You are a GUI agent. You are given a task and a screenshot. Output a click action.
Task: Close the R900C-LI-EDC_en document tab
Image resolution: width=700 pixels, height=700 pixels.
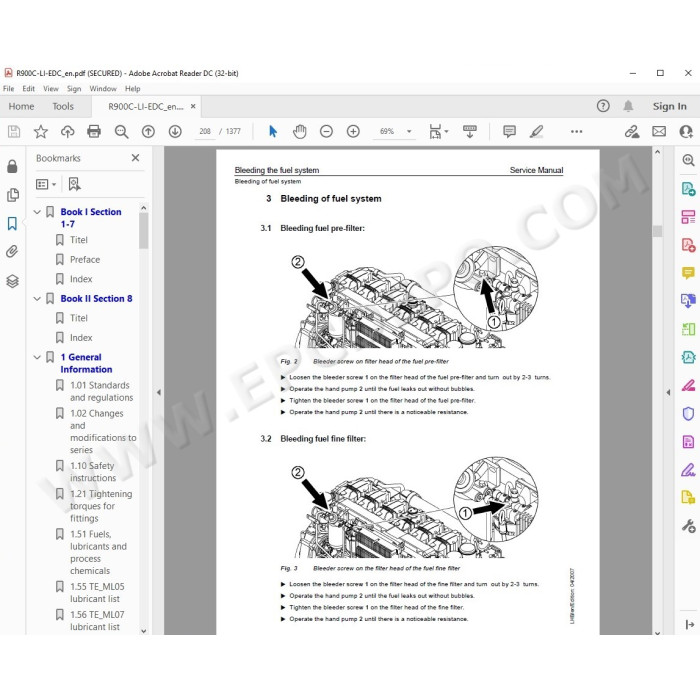193,106
